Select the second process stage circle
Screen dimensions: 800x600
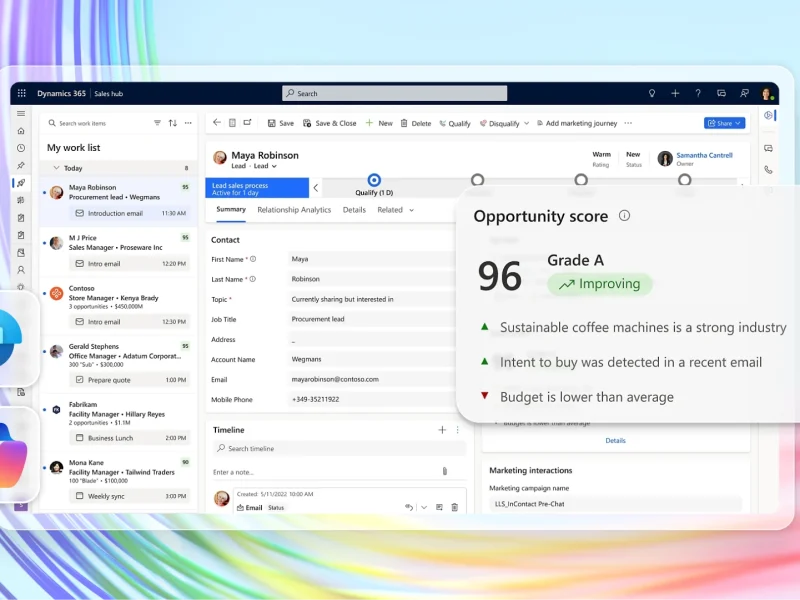[x=478, y=180]
